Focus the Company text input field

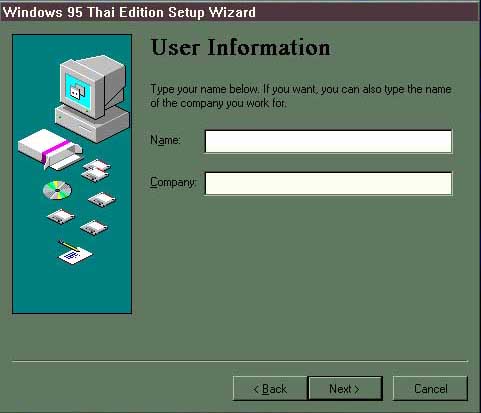click(328, 183)
